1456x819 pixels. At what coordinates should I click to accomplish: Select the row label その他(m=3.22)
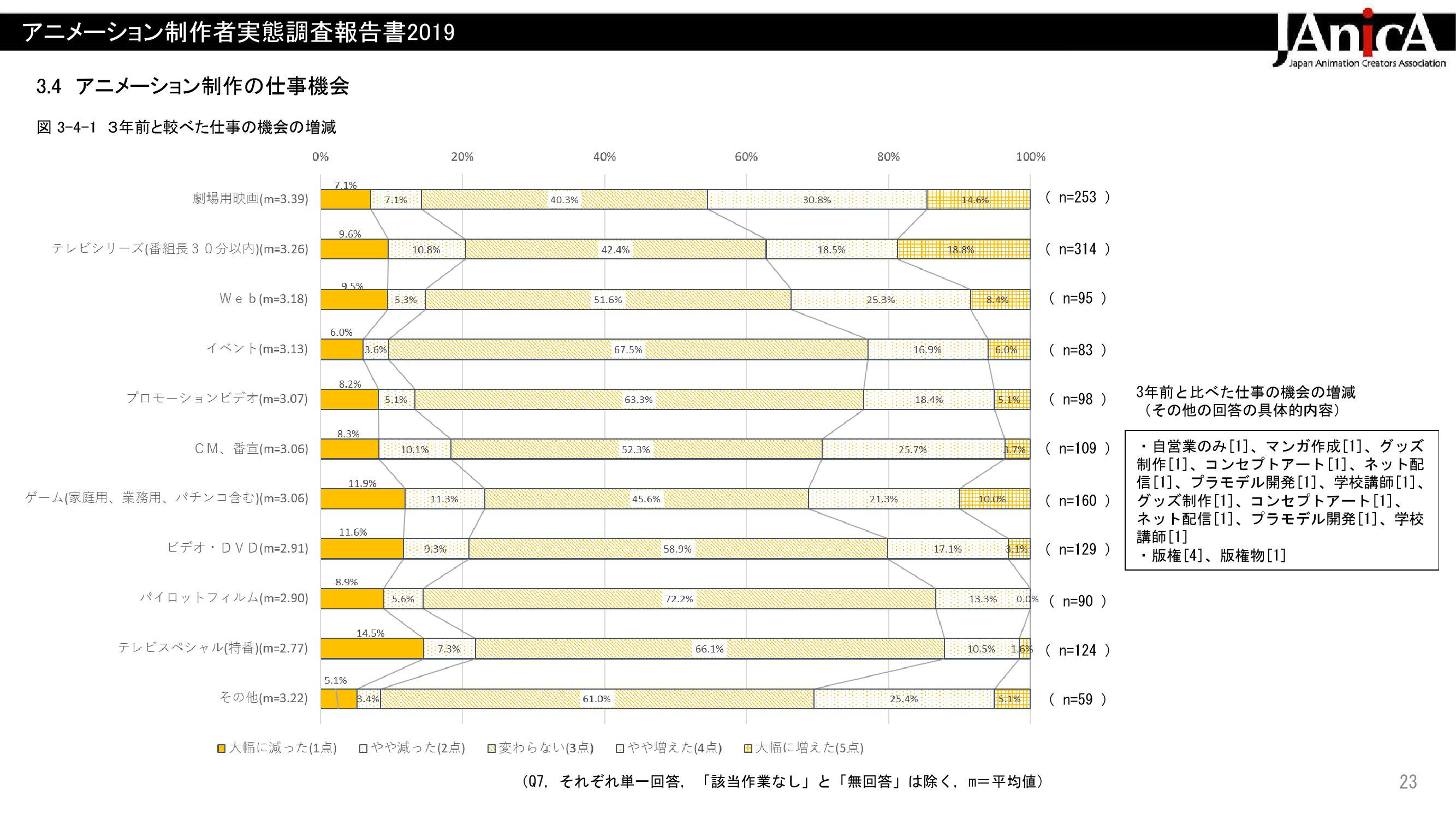(x=263, y=698)
